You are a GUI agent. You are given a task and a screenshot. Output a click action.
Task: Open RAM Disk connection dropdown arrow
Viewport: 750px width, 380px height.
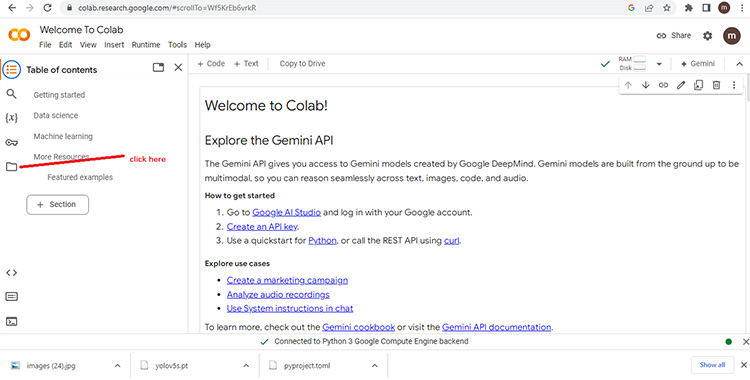point(659,64)
